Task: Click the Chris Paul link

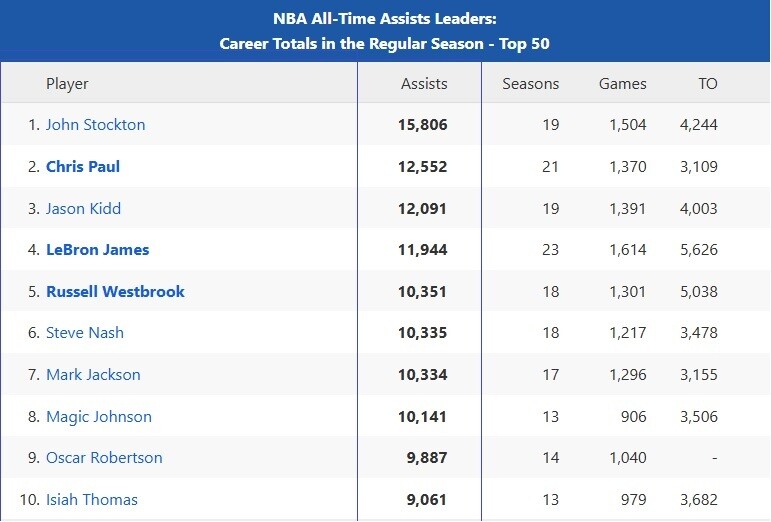Action: point(83,167)
